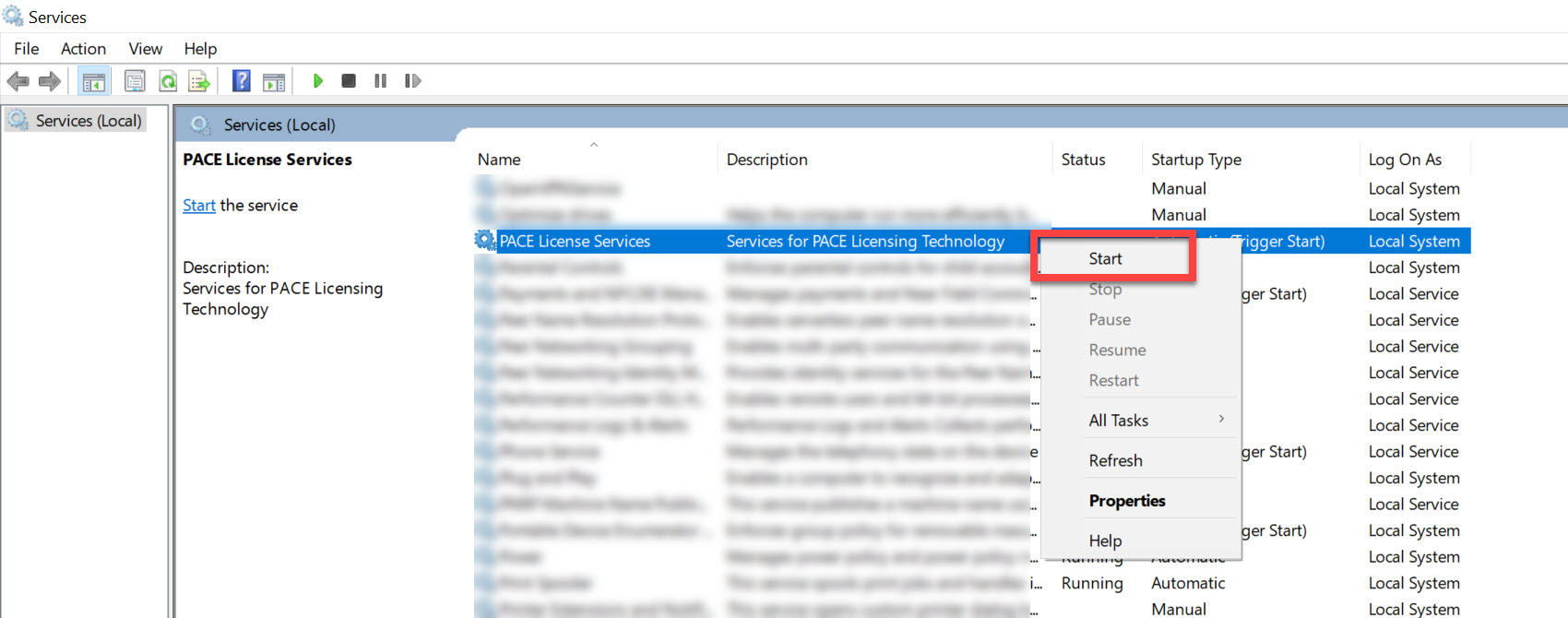Choose Start from the context menu
Viewport: 1568px width, 618px height.
tap(1105, 259)
